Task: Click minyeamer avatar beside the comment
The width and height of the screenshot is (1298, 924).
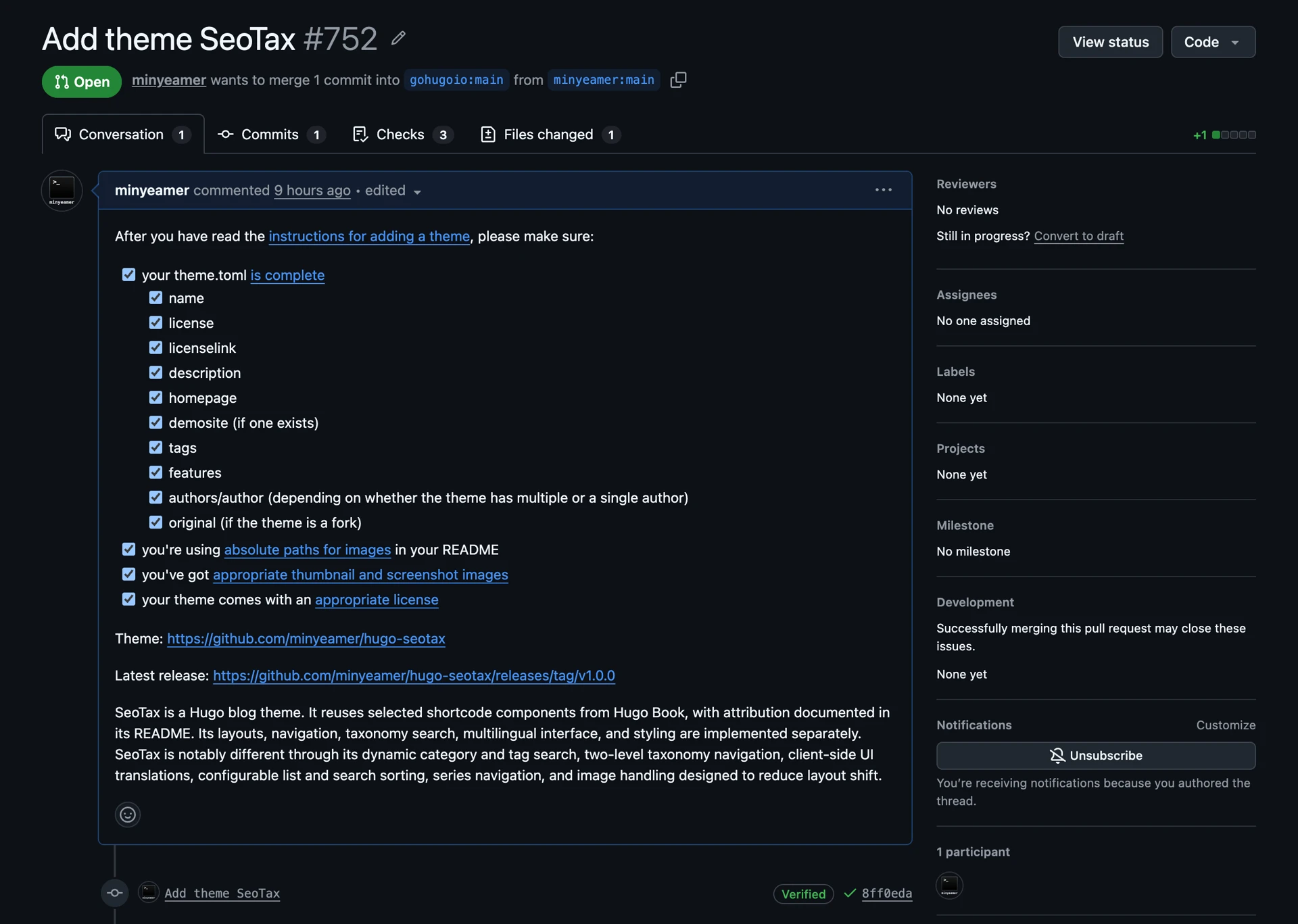Action: [x=62, y=191]
